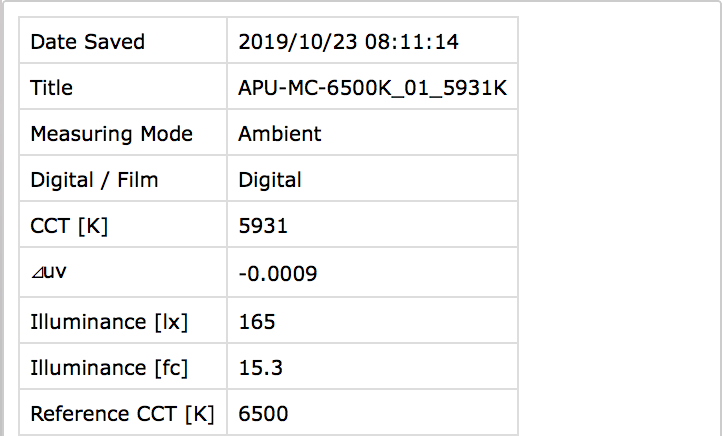Click the Illuminance [lx] label
Image resolution: width=722 pixels, height=436 pixels.
coord(109,322)
